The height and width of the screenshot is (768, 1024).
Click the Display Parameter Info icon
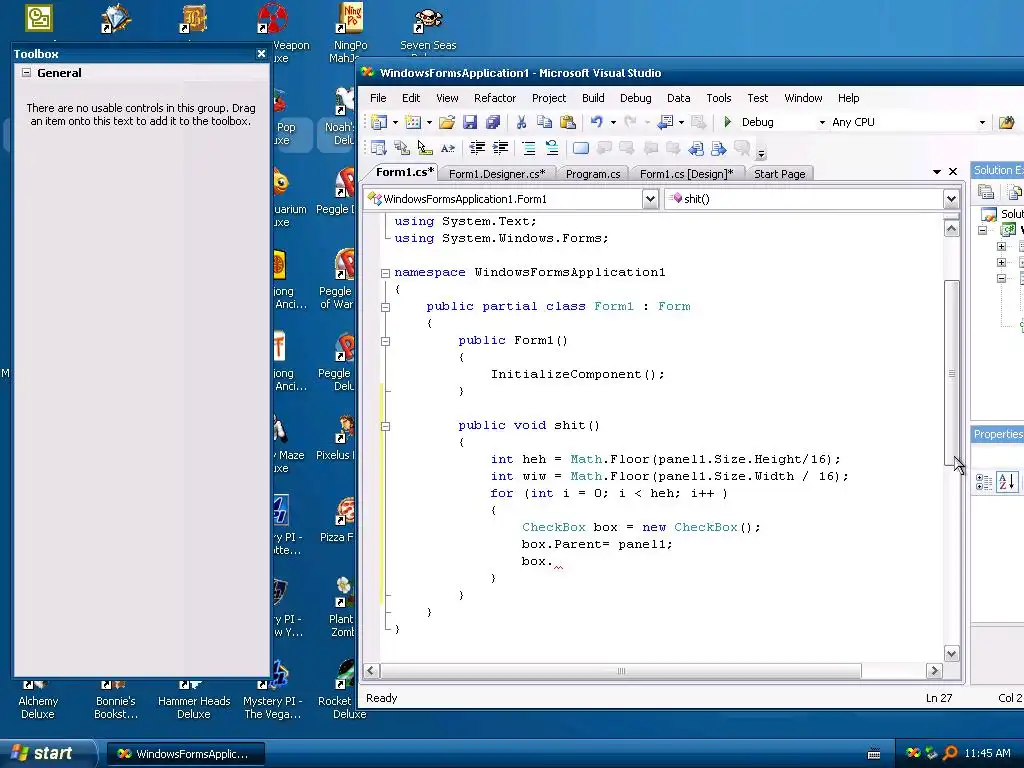pos(402,148)
